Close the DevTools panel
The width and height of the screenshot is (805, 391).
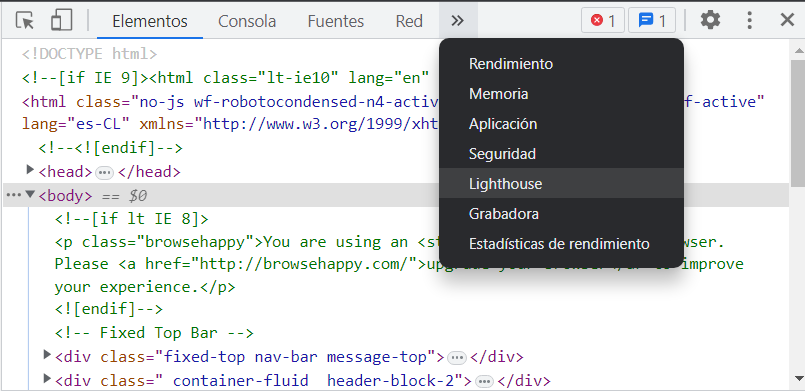tap(787, 21)
